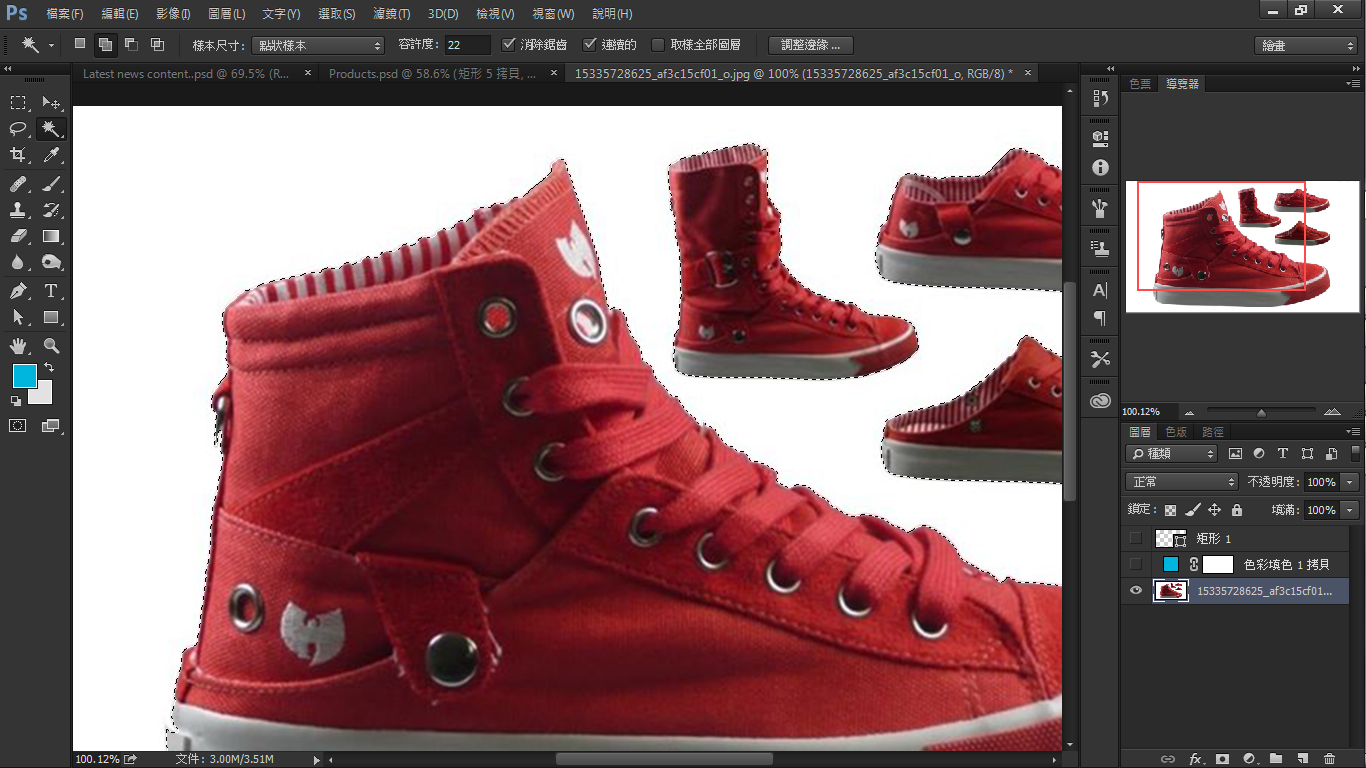Select the History Brush tool
This screenshot has width=1366, height=768.
[x=51, y=210]
